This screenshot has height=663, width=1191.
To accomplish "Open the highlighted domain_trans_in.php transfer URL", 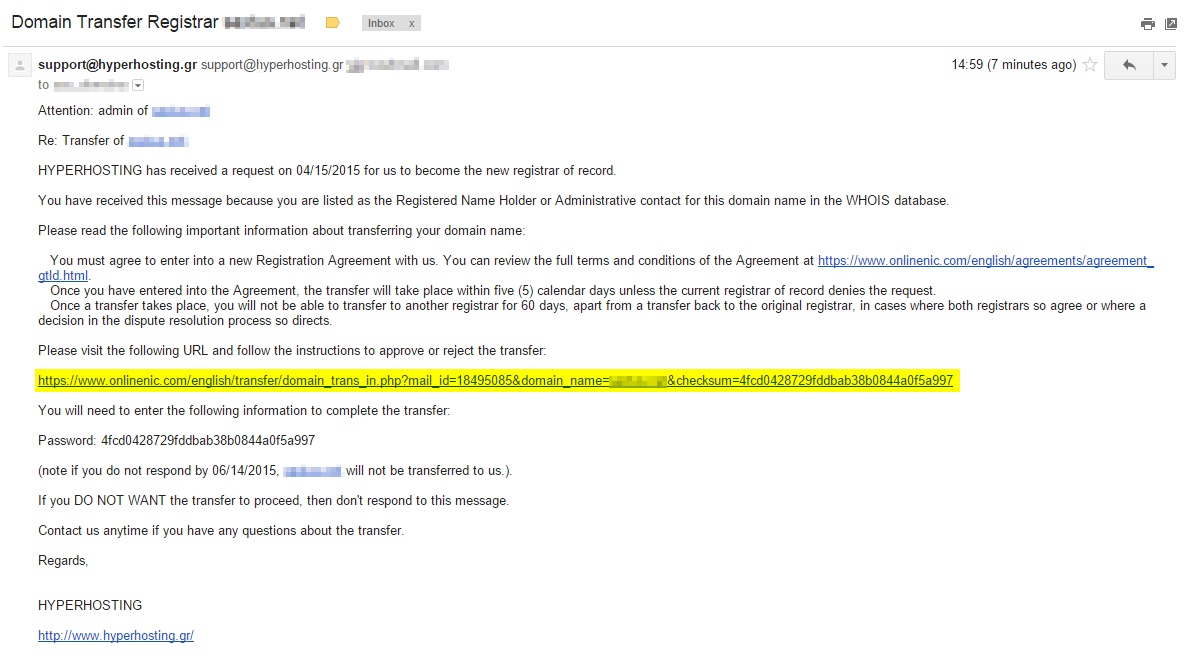I will click(x=495, y=380).
